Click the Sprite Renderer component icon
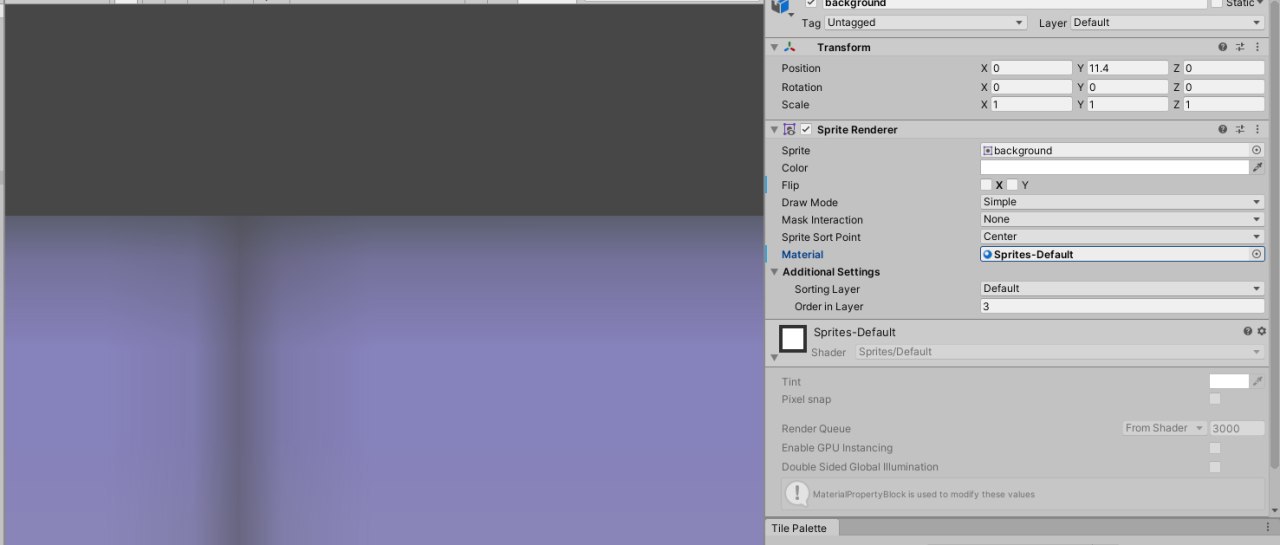 point(790,129)
